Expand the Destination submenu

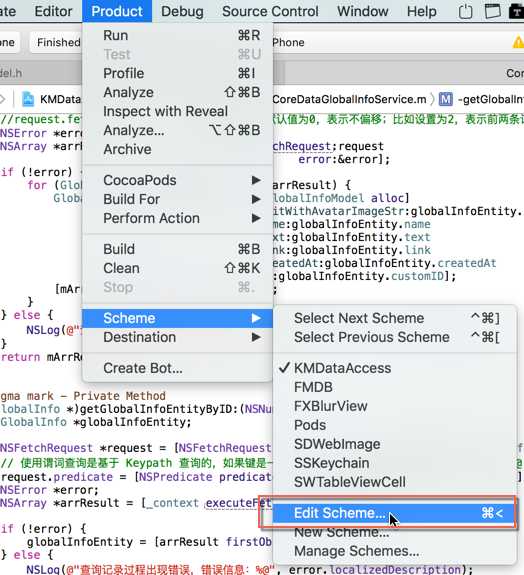click(x=177, y=337)
